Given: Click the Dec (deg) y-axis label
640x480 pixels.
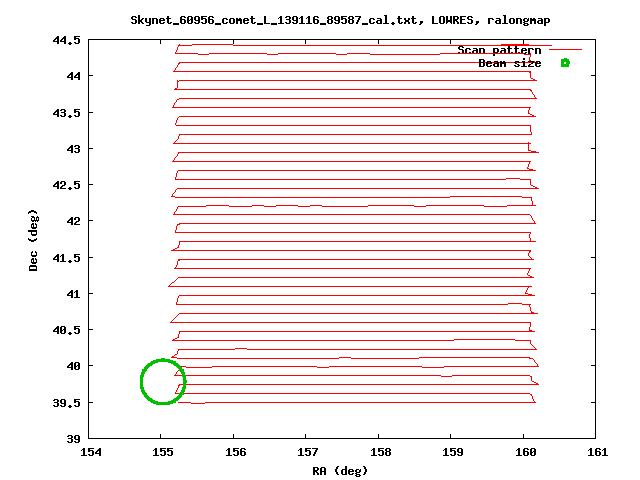Looking at the screenshot, I should [x=33, y=240].
